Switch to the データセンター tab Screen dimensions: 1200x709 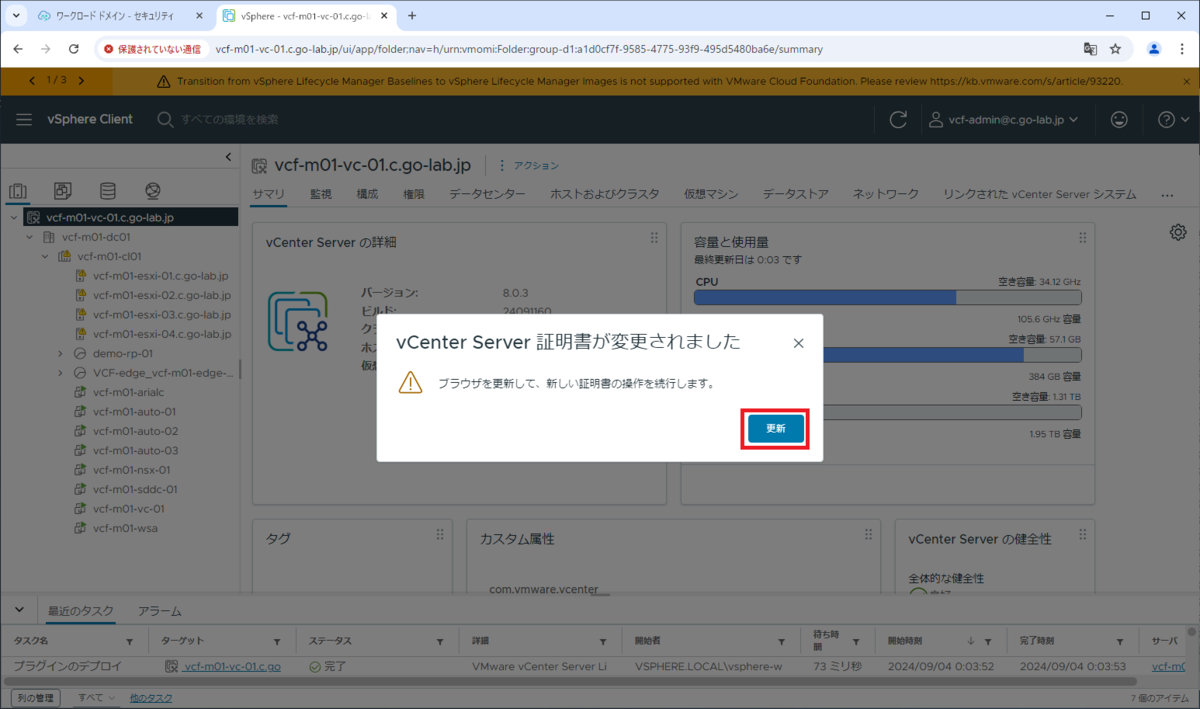[x=487, y=194]
